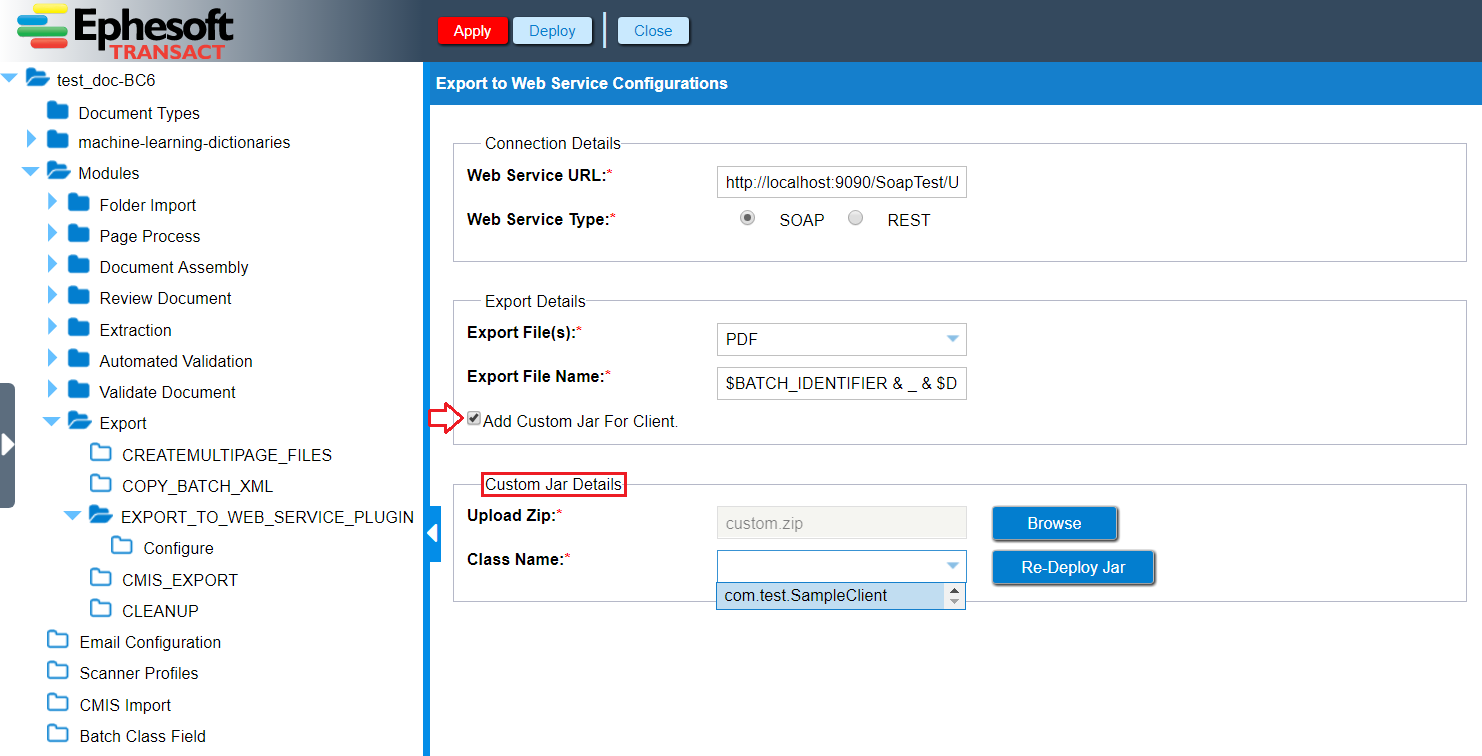Viewport: 1482px width, 756px height.
Task: Click the machine-learning-dictionaries folder icon
Action: pos(58,140)
